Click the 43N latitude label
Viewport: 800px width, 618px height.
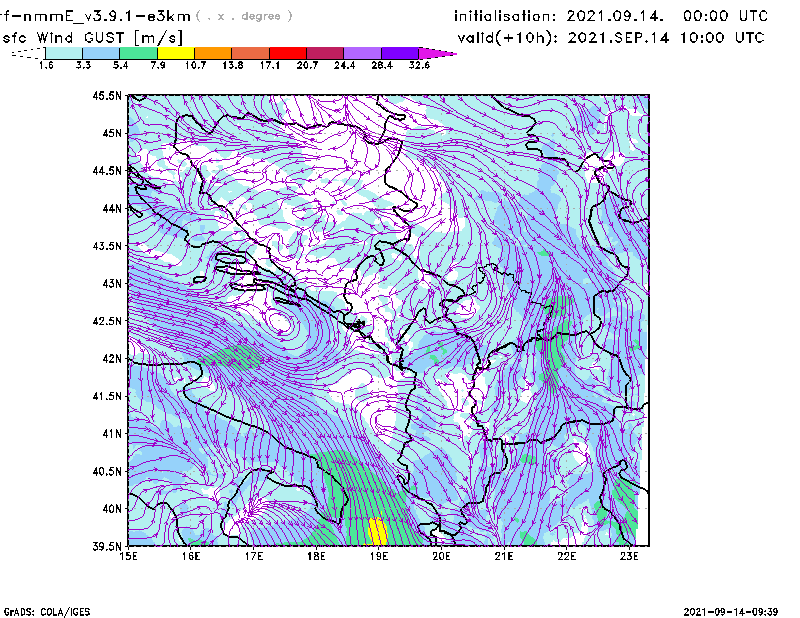112,283
